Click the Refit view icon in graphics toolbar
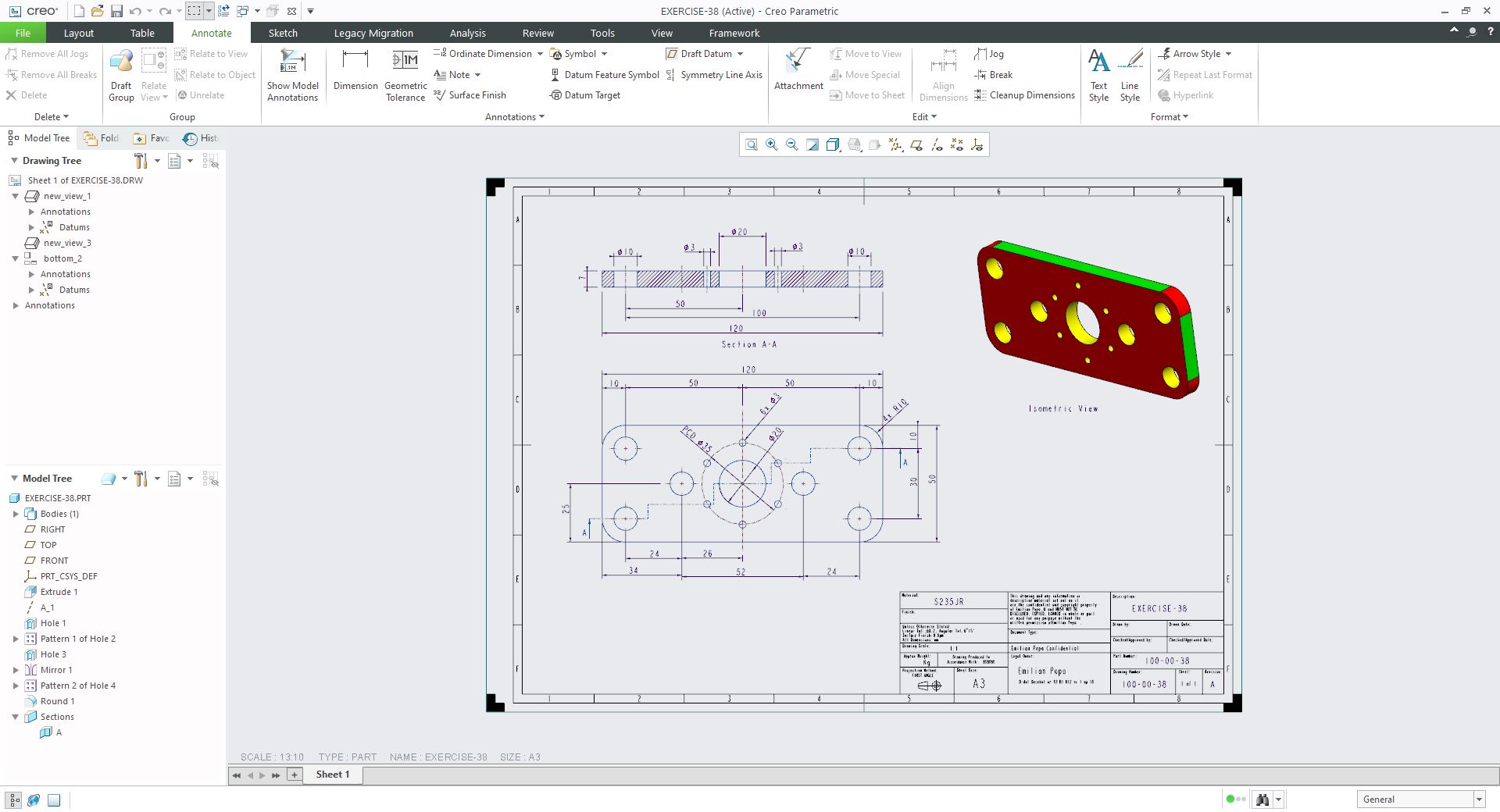The height and width of the screenshot is (812, 1500). [x=751, y=145]
